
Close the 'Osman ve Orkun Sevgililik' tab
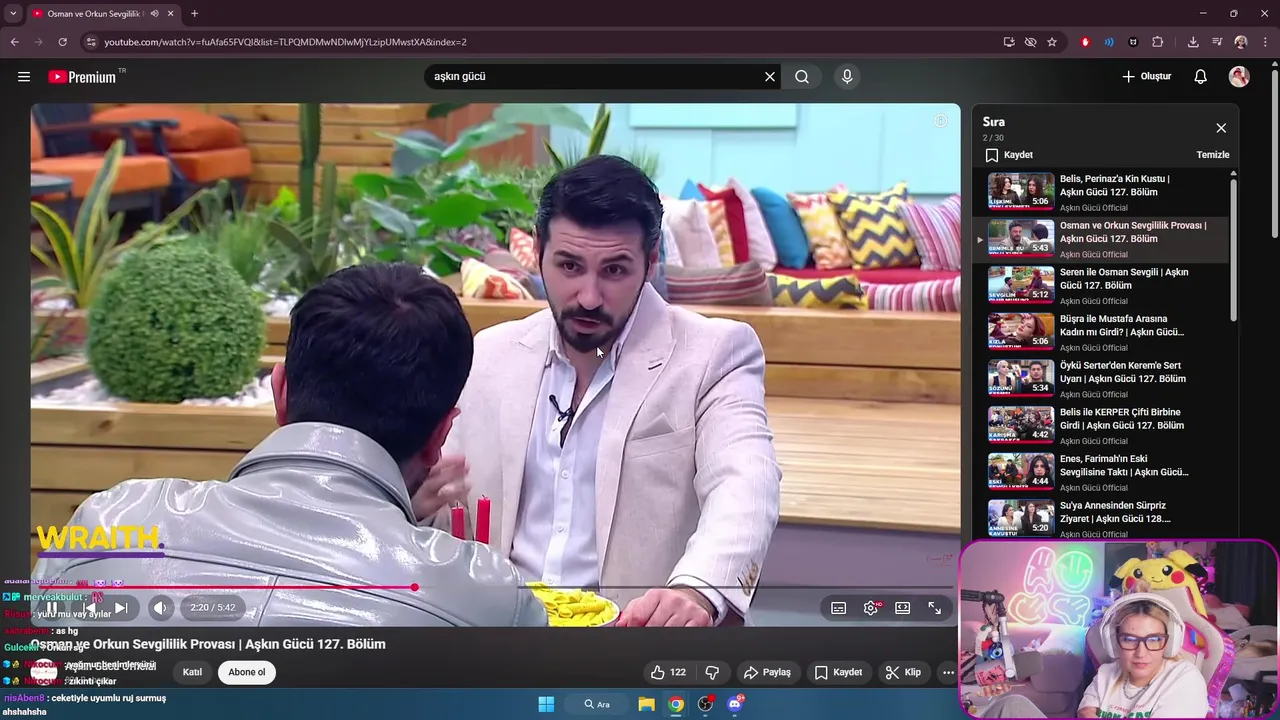[x=170, y=13]
